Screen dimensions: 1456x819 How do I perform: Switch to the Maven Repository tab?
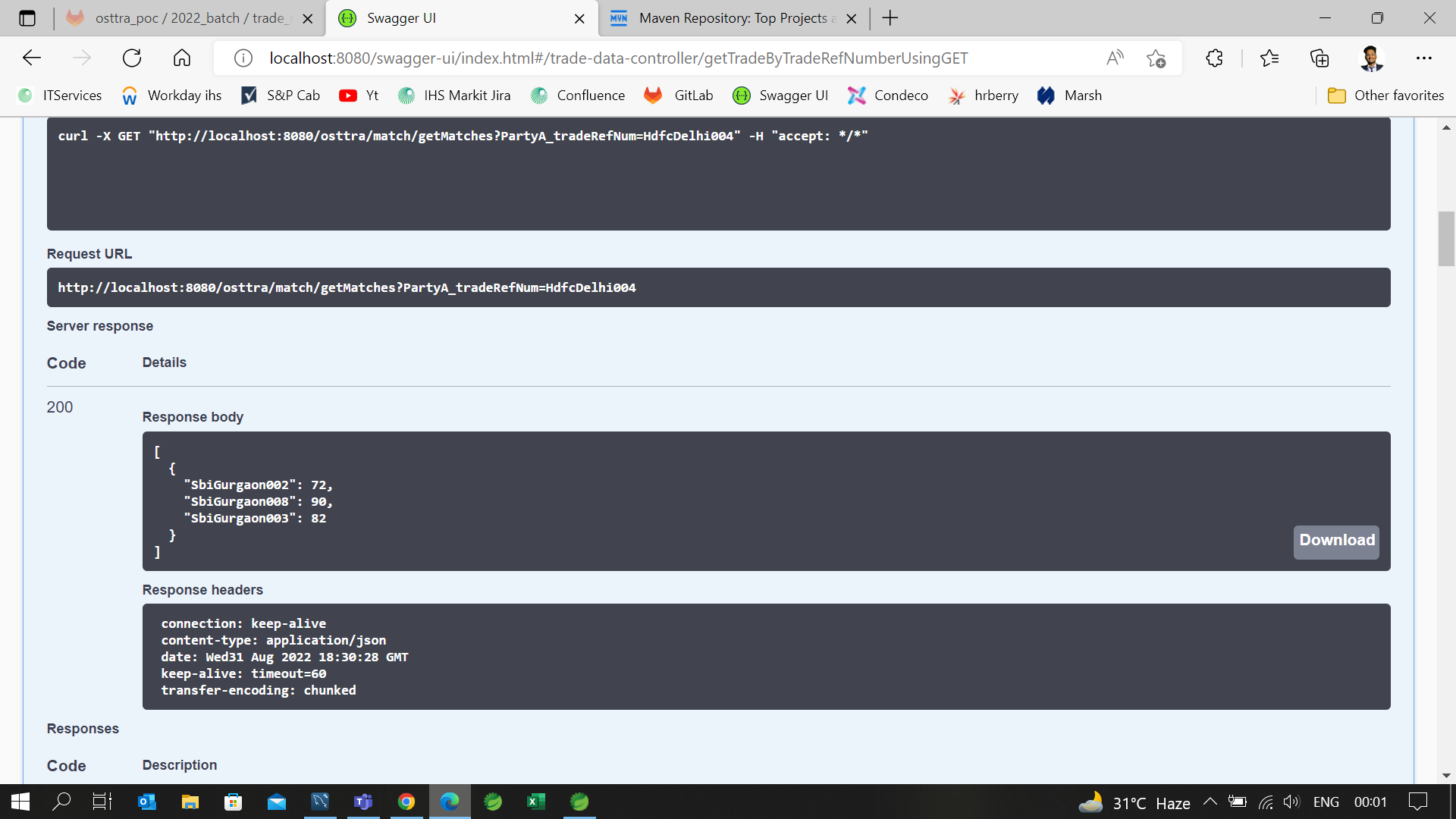coord(733,18)
